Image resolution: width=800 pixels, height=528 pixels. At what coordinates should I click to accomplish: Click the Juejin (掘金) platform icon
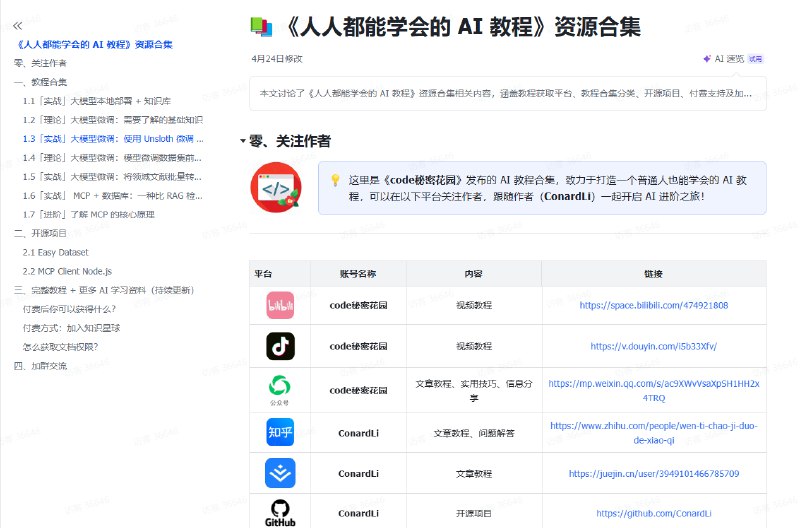[280, 473]
